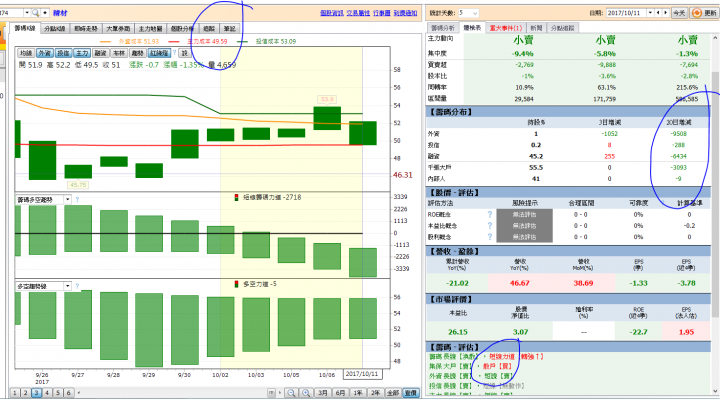Click help icon beside 股利概念 row
Screen dimensions: 720x399
point(489,237)
